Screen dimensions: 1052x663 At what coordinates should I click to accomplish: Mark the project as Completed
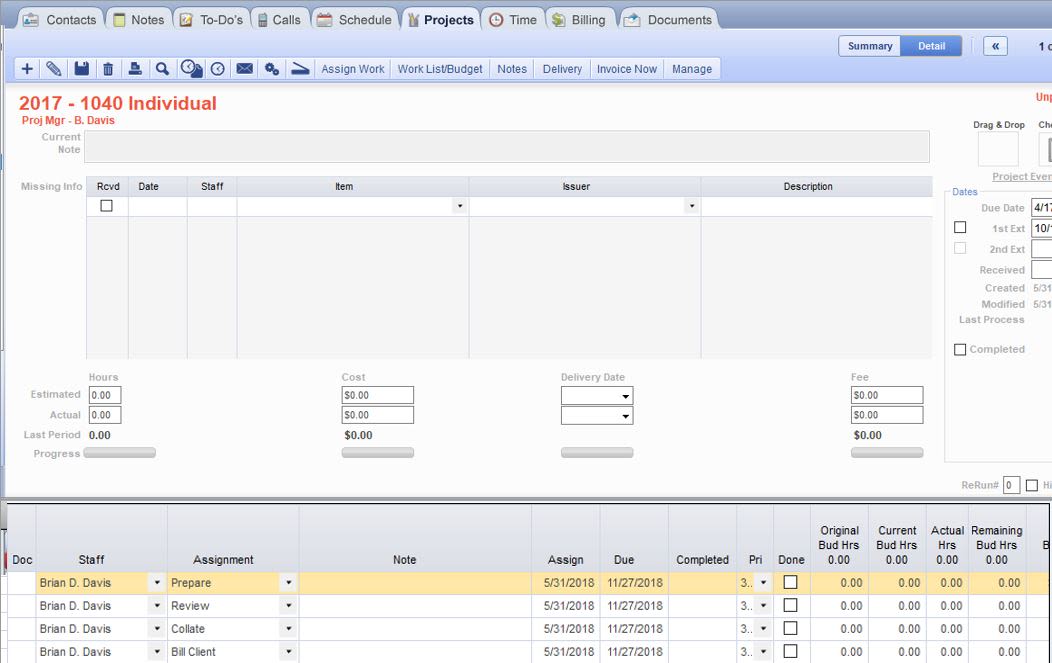pyautogui.click(x=960, y=349)
